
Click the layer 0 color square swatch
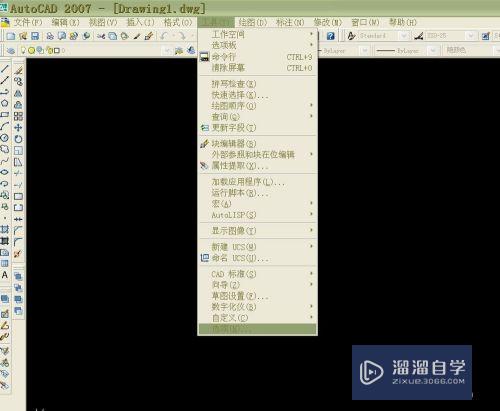tap(57, 51)
